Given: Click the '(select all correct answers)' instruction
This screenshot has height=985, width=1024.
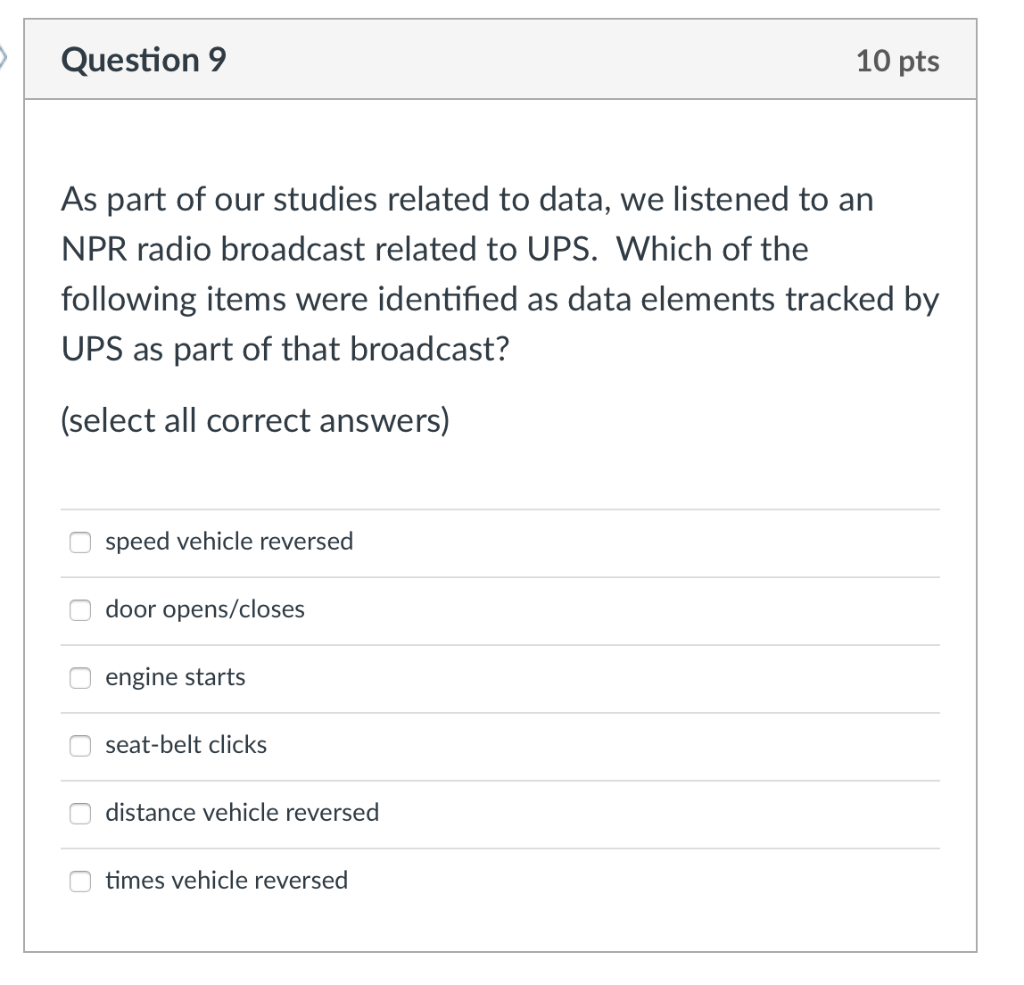Looking at the screenshot, I should tap(255, 422).
